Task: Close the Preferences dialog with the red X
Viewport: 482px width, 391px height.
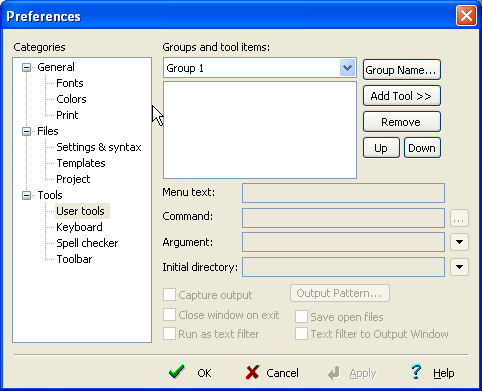Action: 466,15
